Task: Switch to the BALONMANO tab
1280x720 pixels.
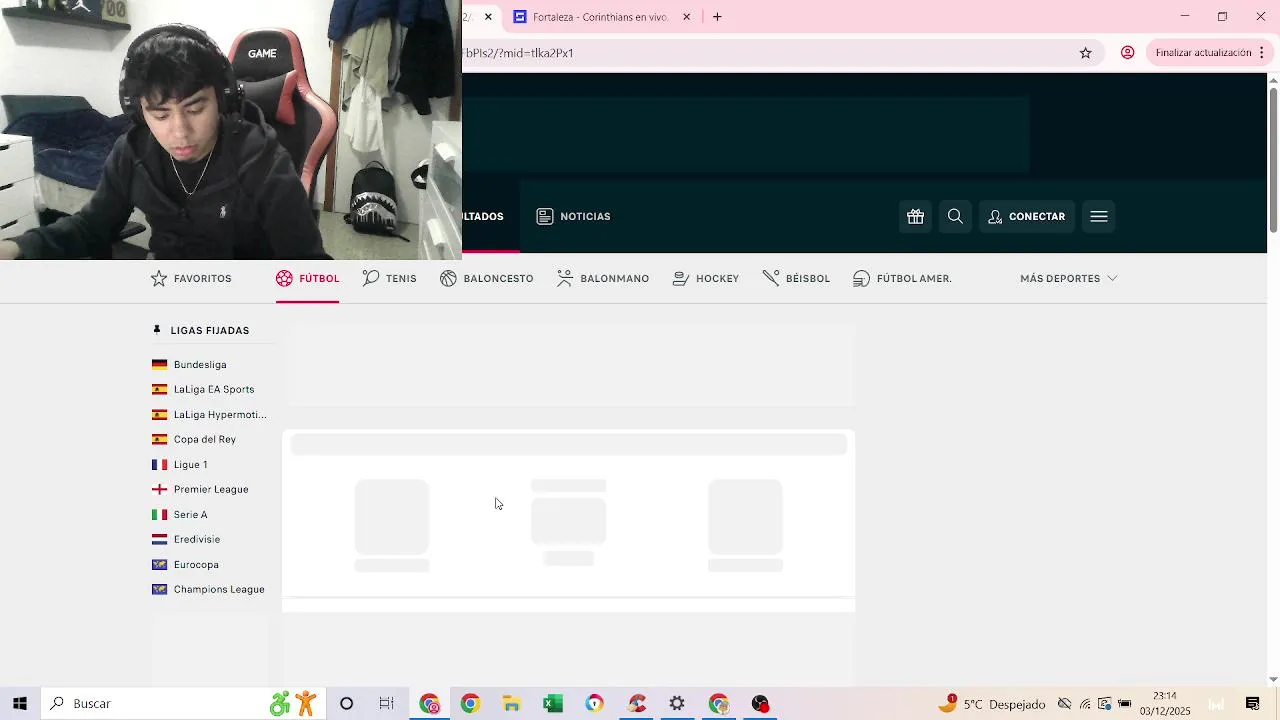Action: 603,278
